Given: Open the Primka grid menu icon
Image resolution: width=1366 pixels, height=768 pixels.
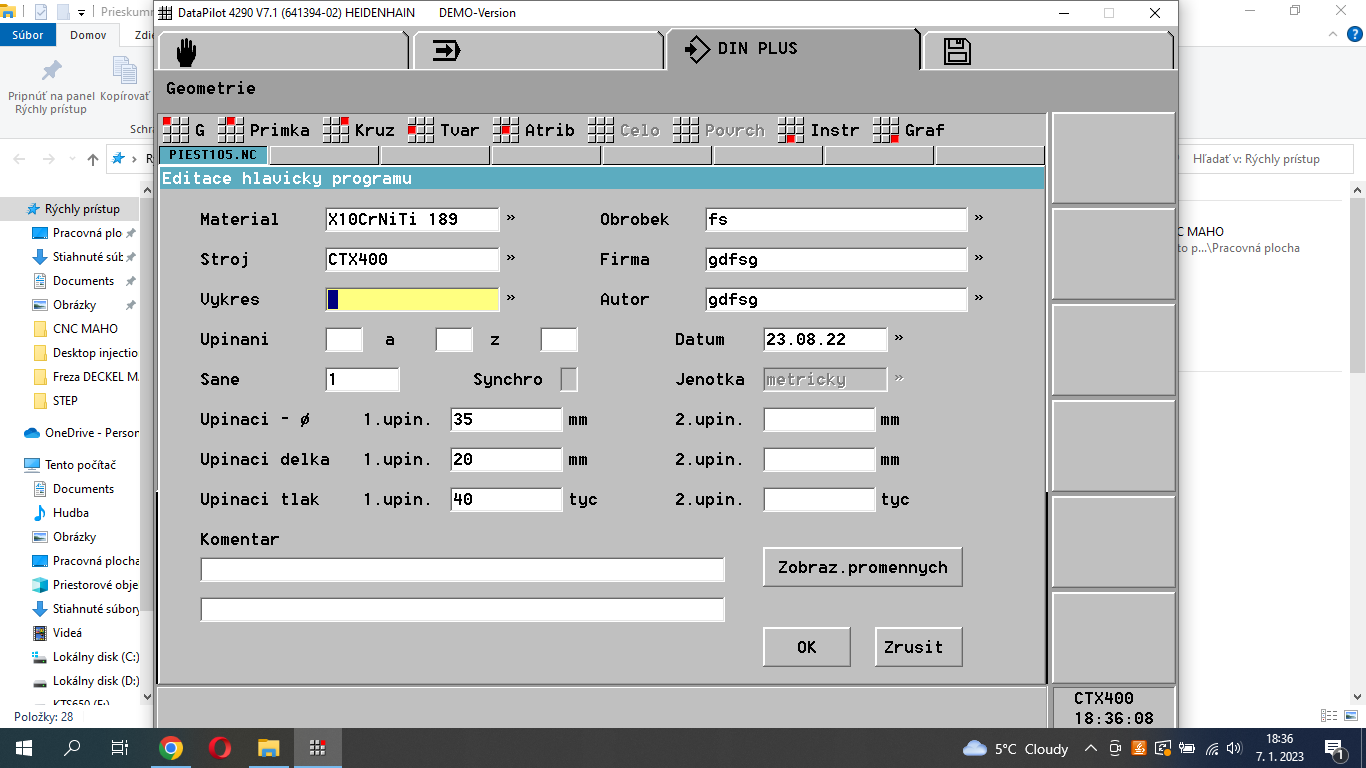Looking at the screenshot, I should click(x=231, y=130).
